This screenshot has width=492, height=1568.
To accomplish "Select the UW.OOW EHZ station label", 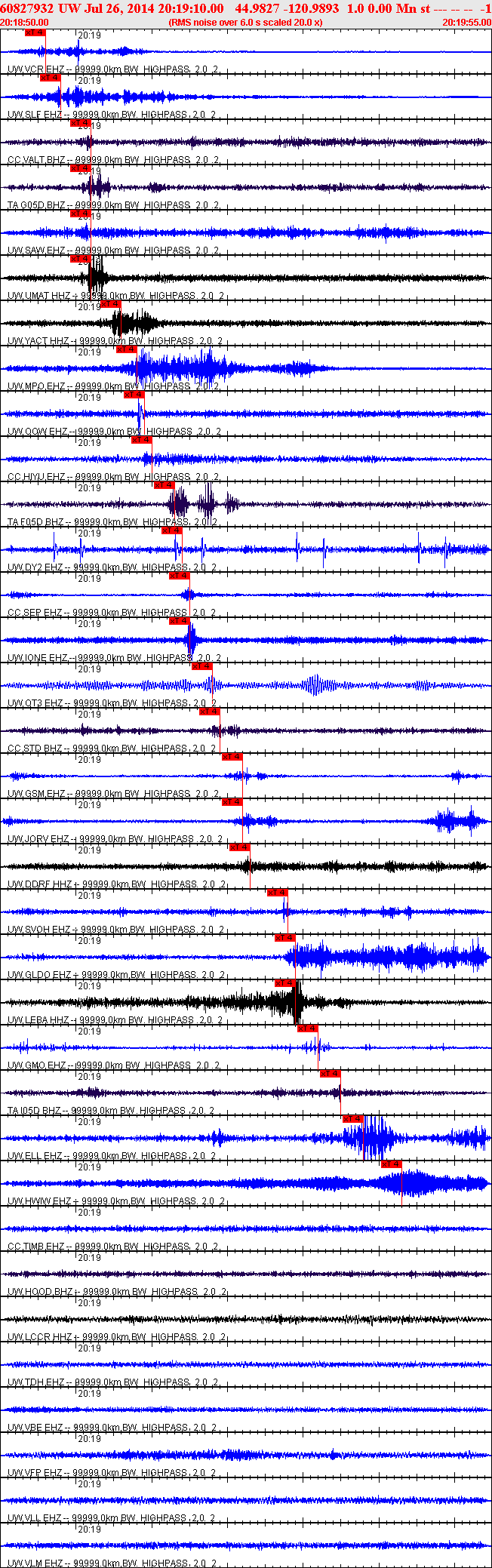I will [x=38, y=432].
